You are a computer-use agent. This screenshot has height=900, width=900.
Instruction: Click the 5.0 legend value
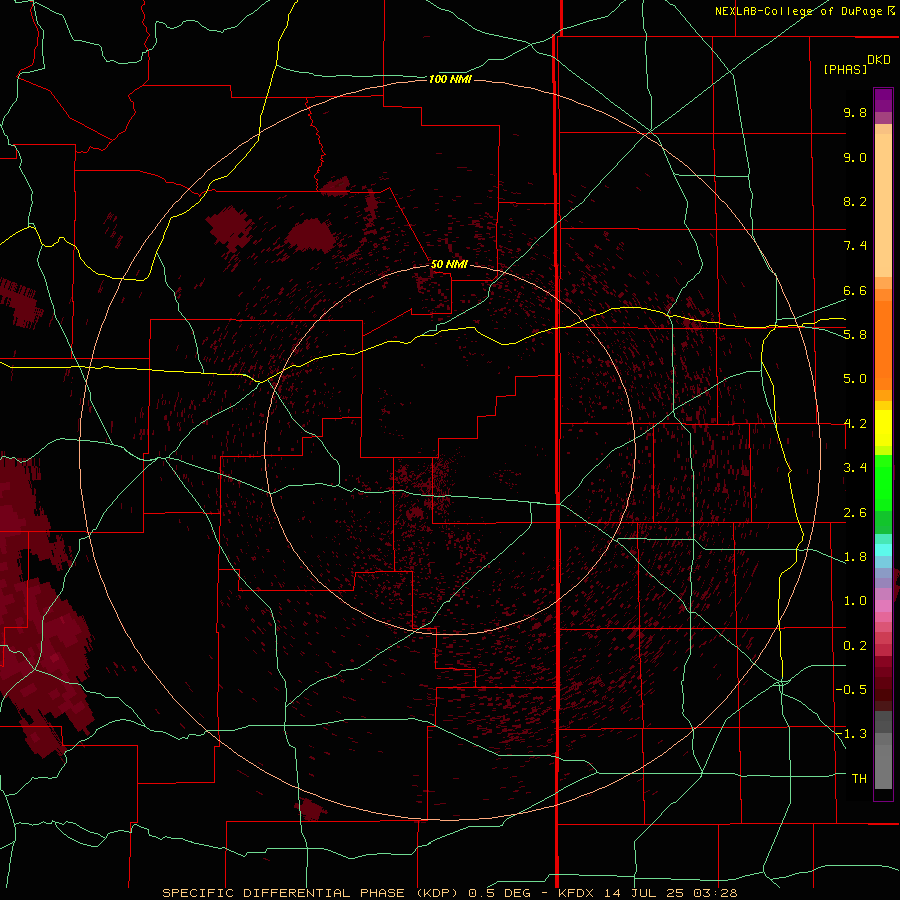coord(855,379)
